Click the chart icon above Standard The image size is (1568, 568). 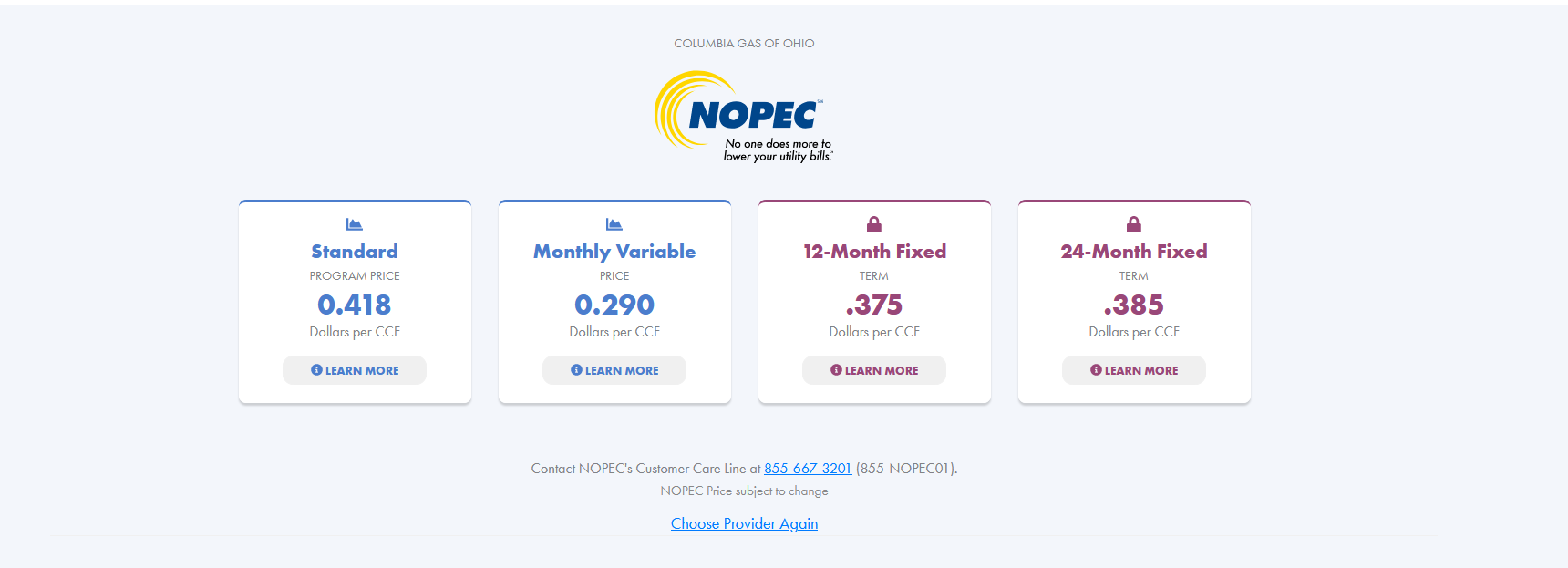(355, 224)
